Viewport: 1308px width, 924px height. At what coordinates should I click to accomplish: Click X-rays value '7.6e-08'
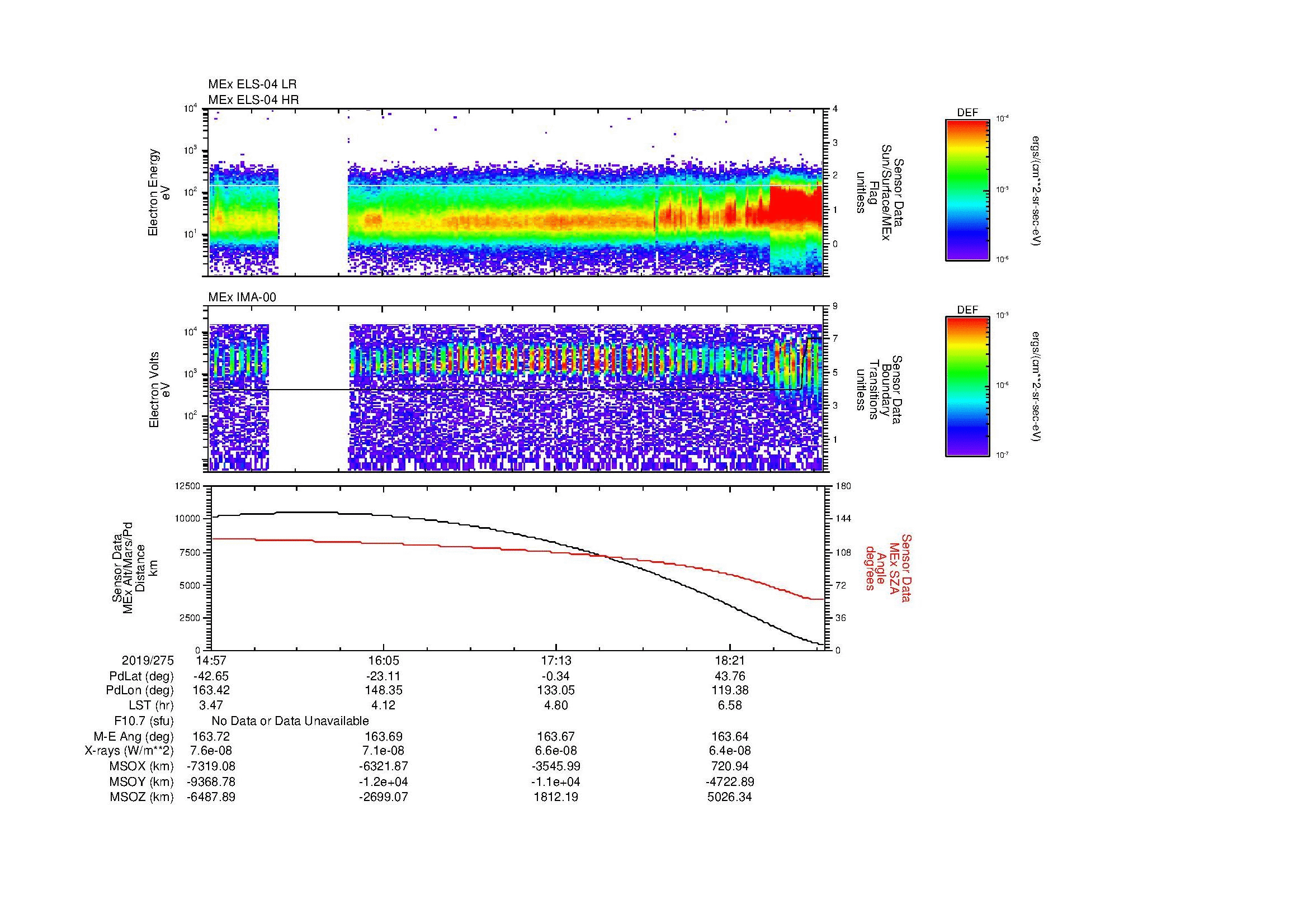(211, 751)
